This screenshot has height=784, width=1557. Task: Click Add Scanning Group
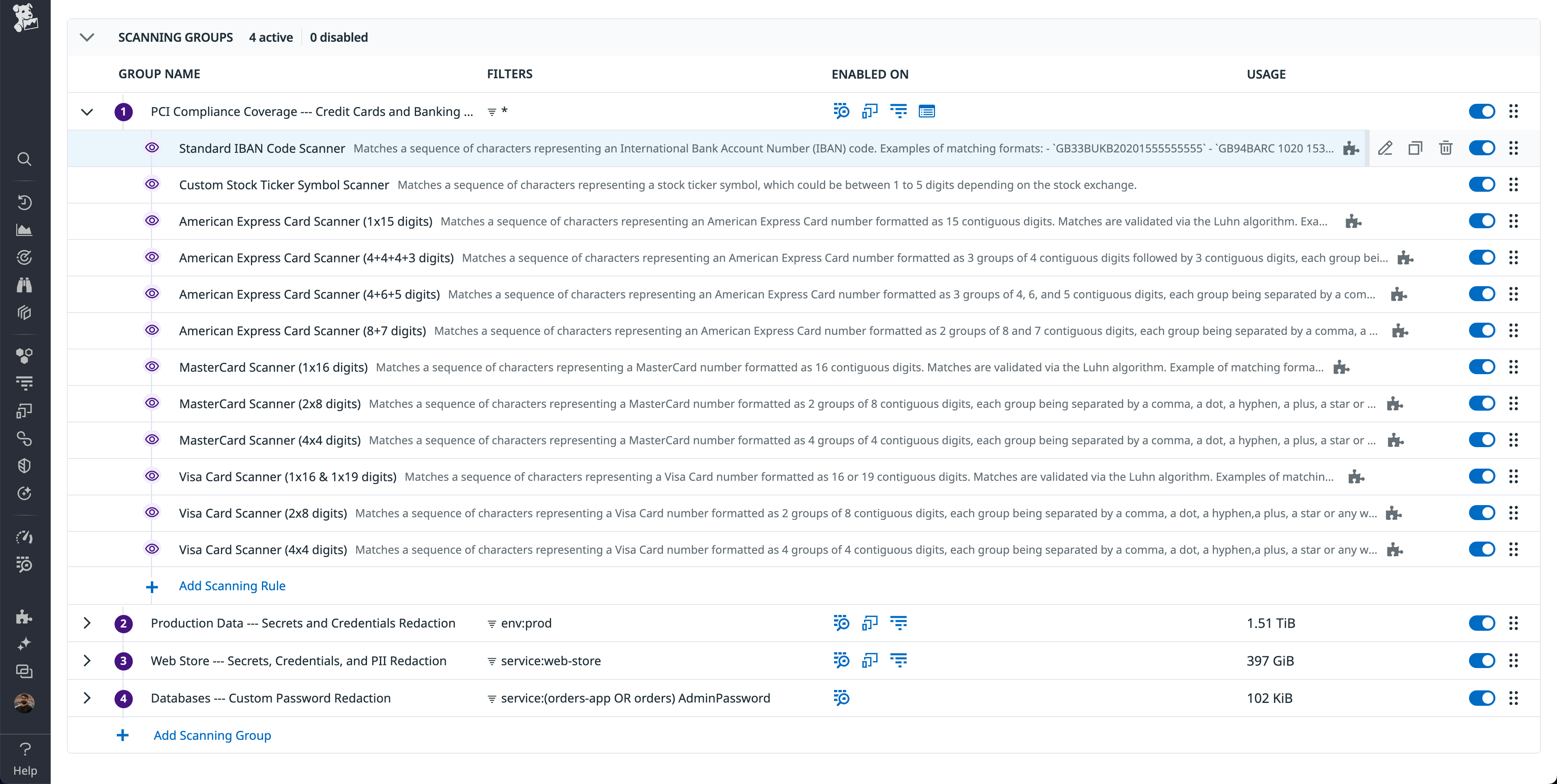click(x=212, y=735)
